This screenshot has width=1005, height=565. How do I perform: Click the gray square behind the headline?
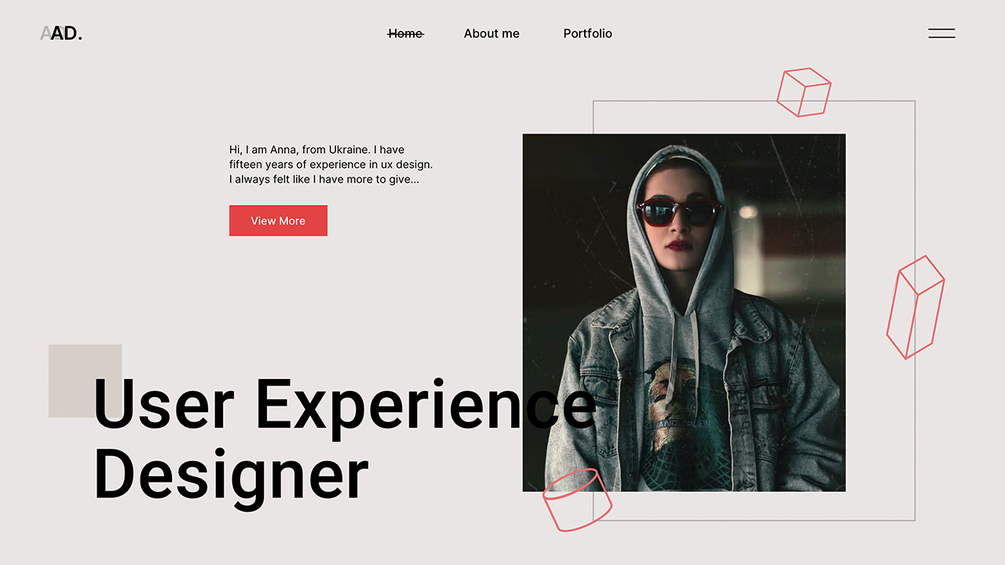(85, 381)
